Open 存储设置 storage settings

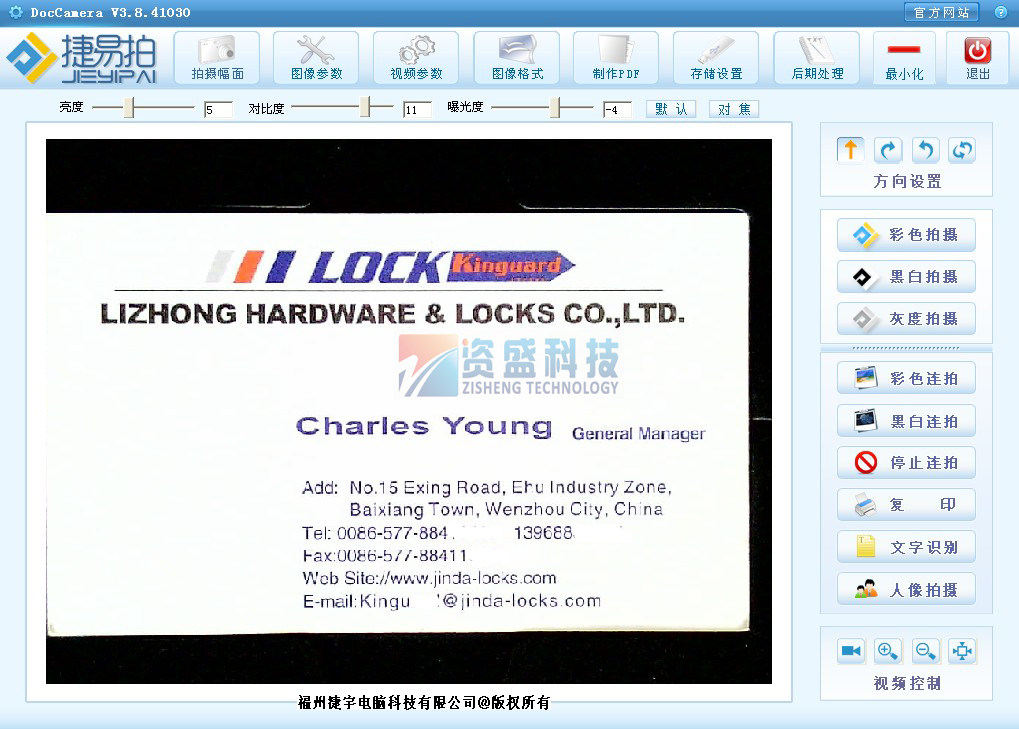pos(716,58)
